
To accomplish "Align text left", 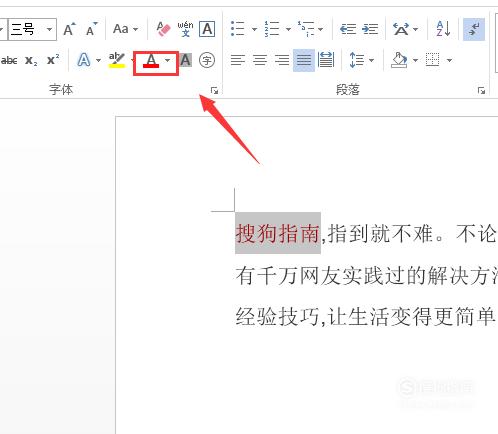I will pyautogui.click(x=238, y=60).
